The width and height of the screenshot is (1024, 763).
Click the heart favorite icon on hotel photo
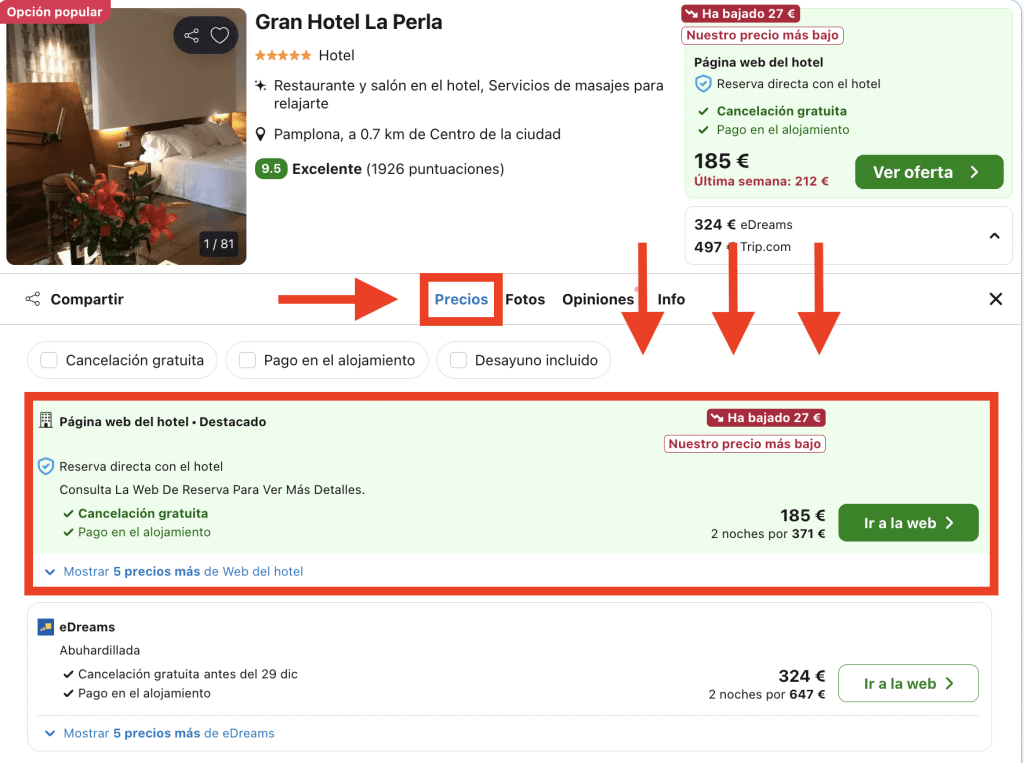[220, 36]
